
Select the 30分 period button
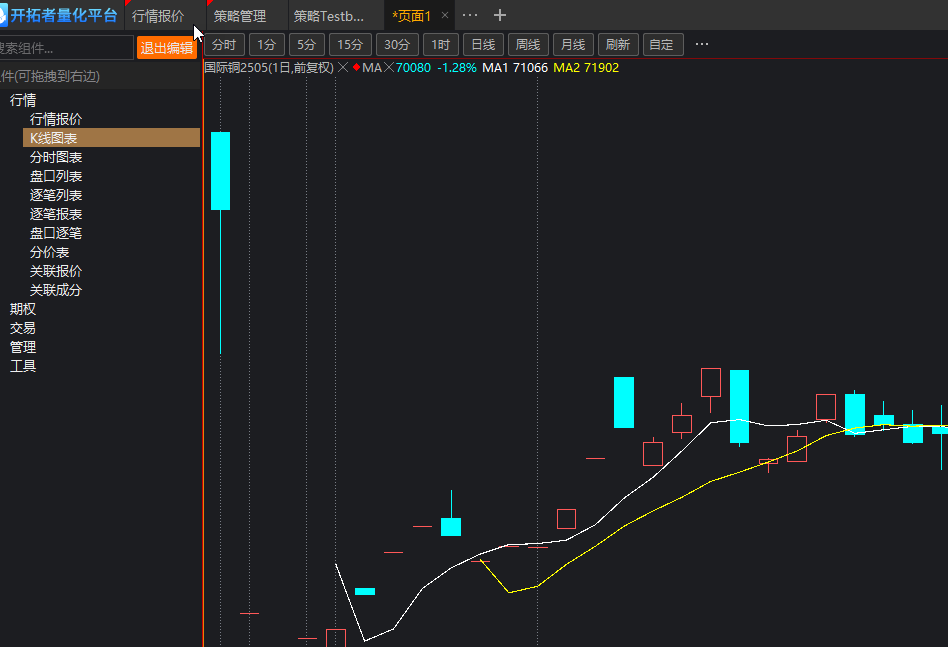tap(397, 45)
